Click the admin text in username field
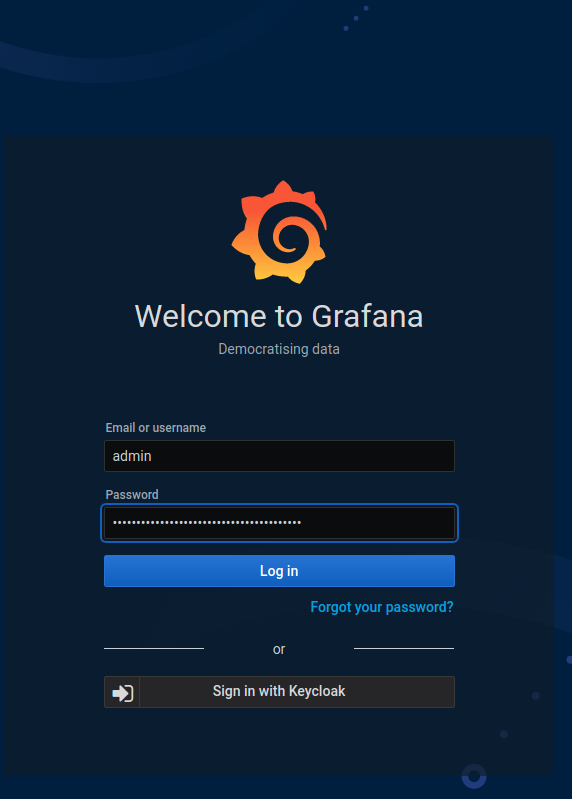 (x=132, y=456)
